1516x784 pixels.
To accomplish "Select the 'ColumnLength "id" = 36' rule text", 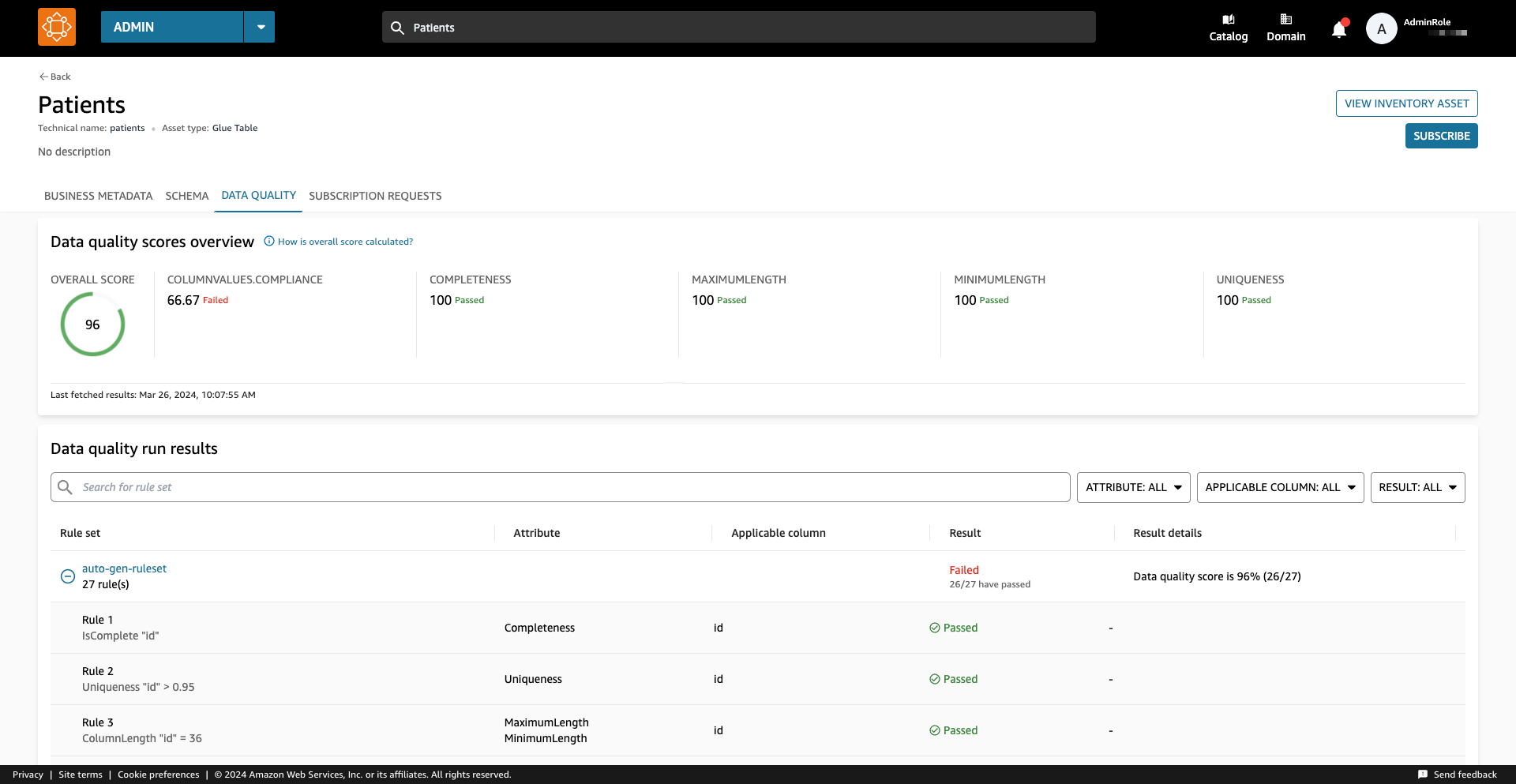I will pos(142,738).
